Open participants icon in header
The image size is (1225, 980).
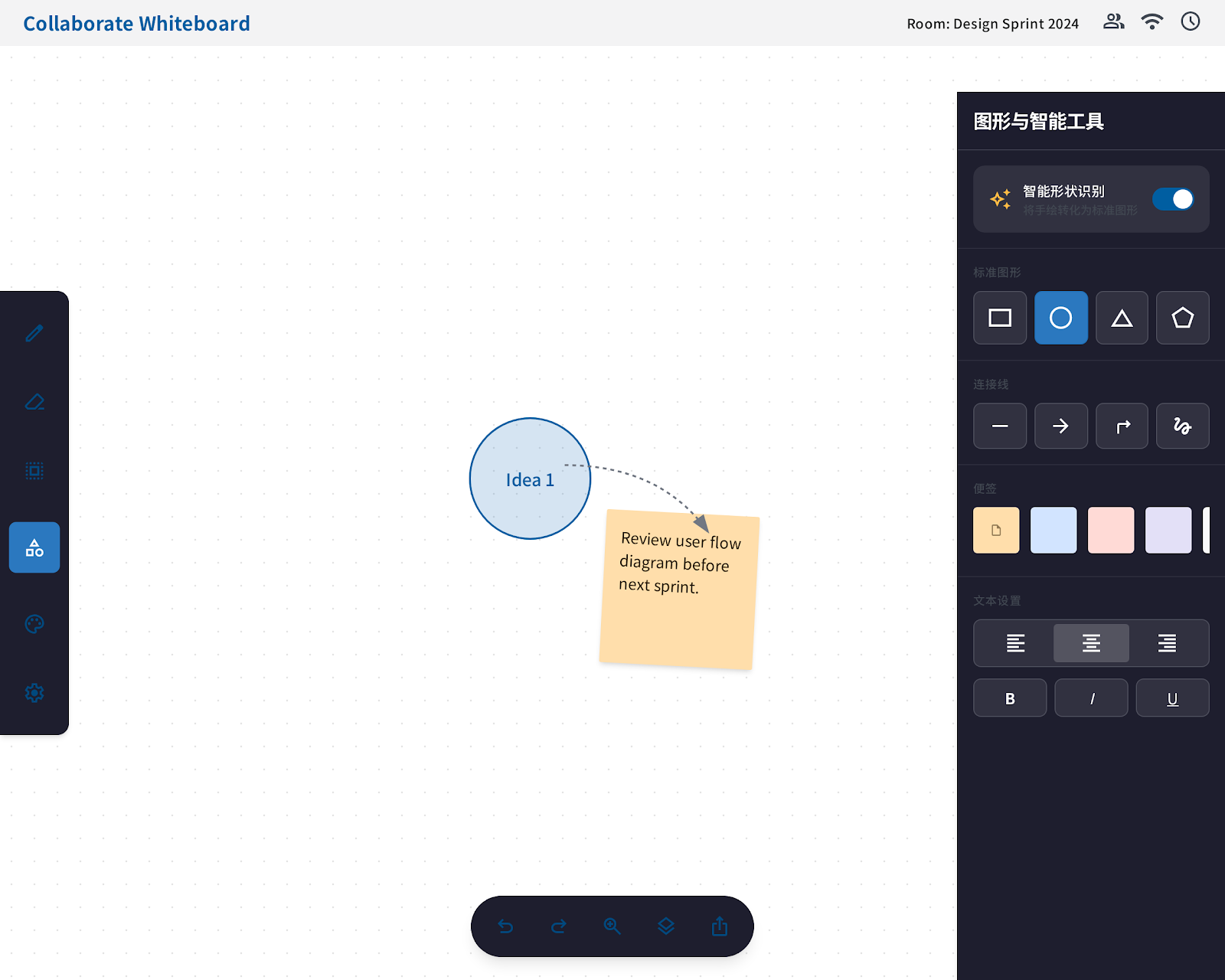pos(1114,21)
